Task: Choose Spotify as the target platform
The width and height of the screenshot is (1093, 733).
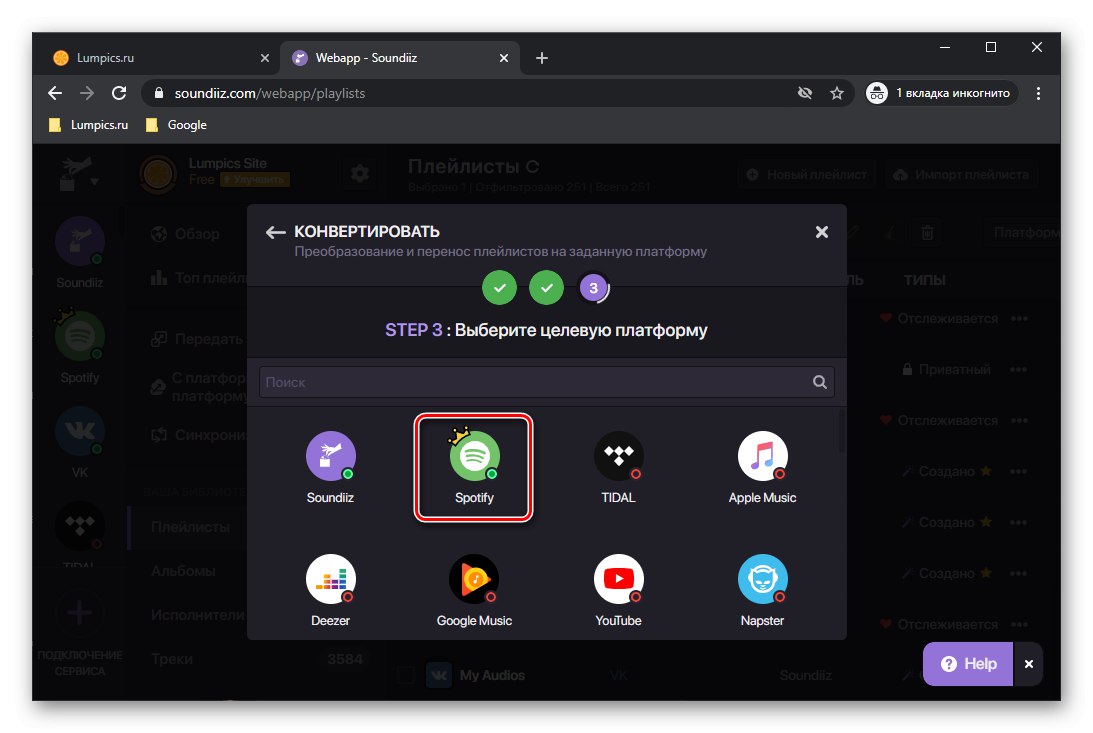Action: point(474,467)
